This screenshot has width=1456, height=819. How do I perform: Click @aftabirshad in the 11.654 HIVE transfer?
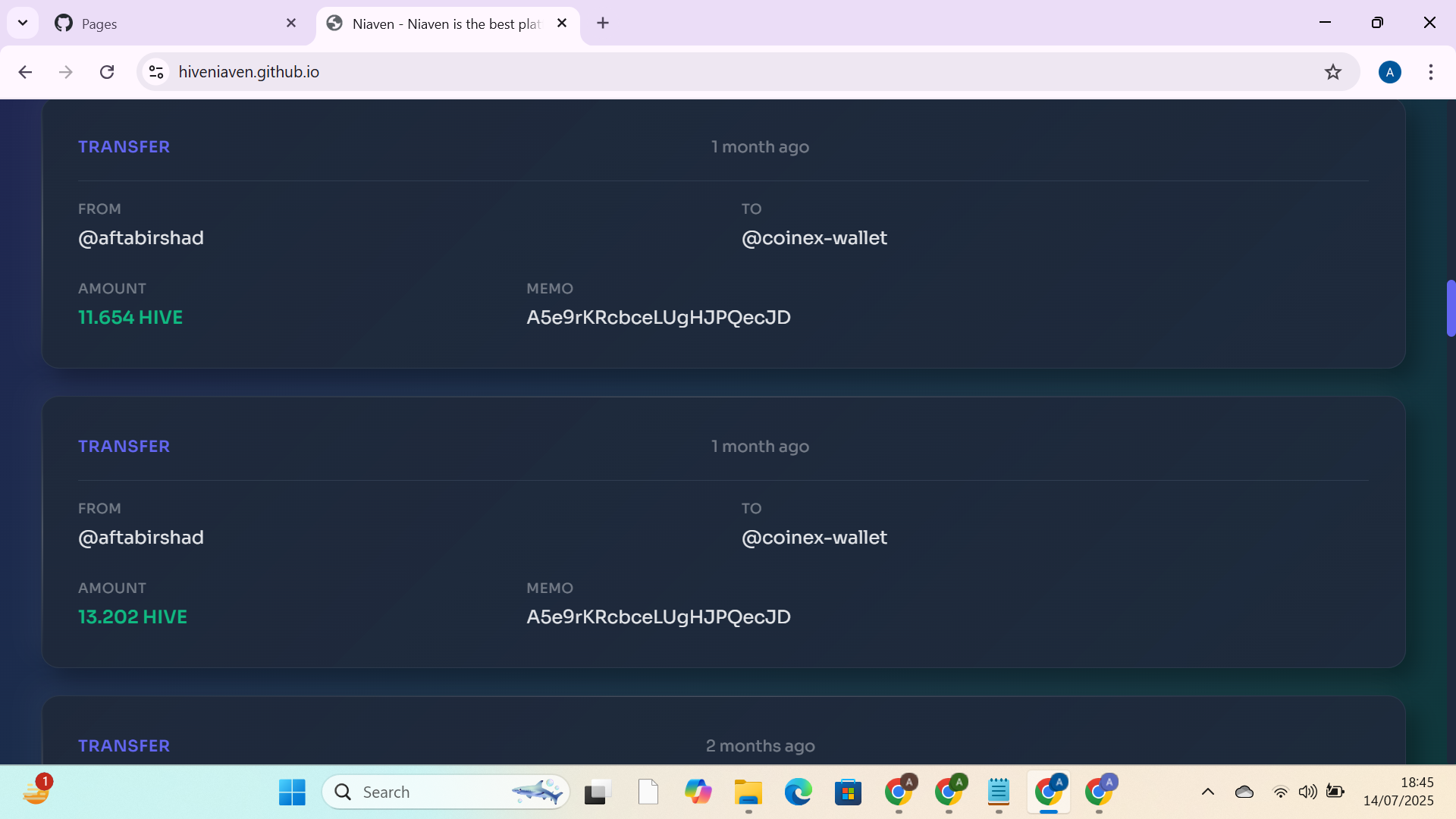[141, 238]
